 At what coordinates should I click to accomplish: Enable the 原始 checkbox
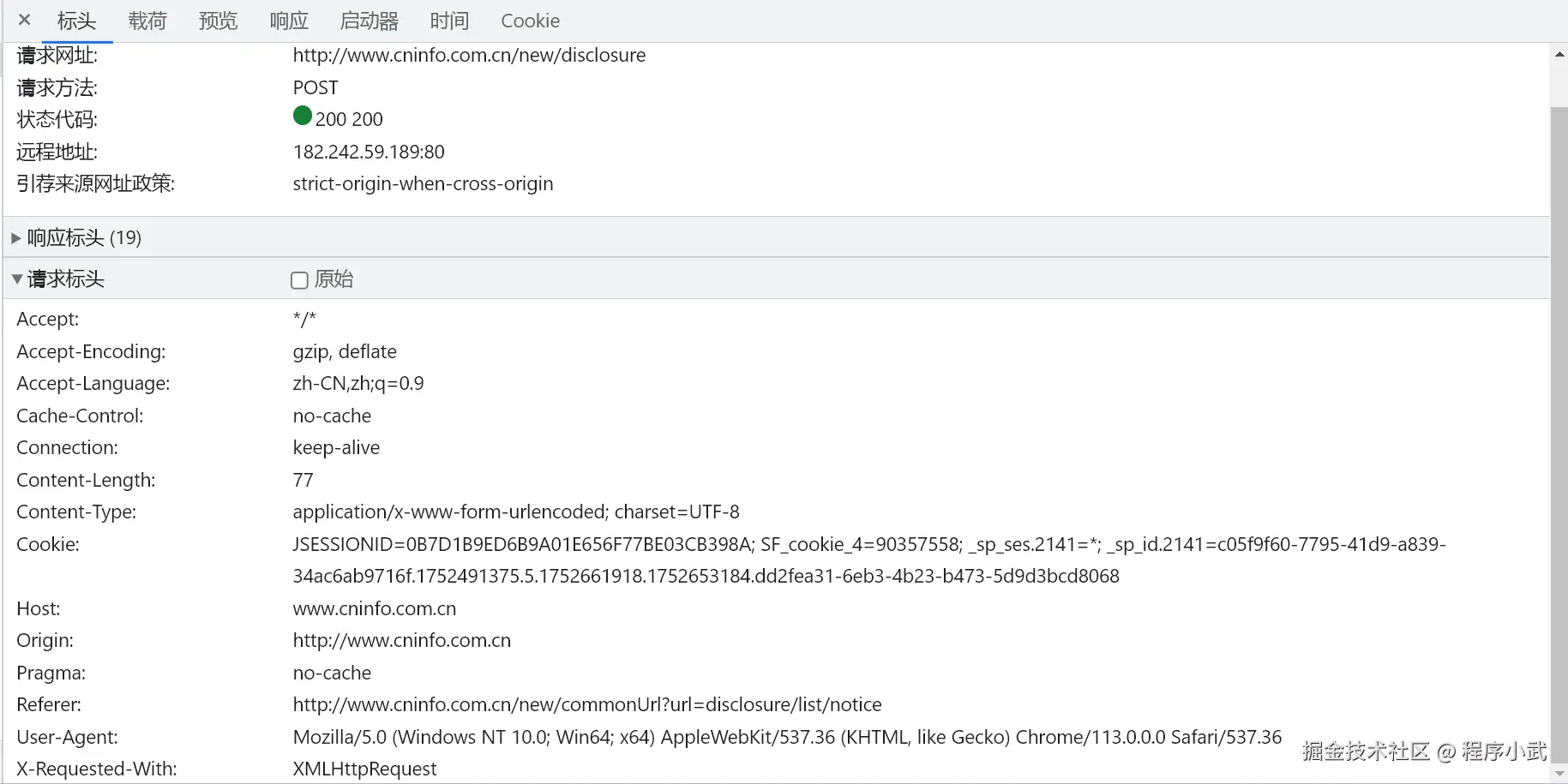pyautogui.click(x=299, y=280)
